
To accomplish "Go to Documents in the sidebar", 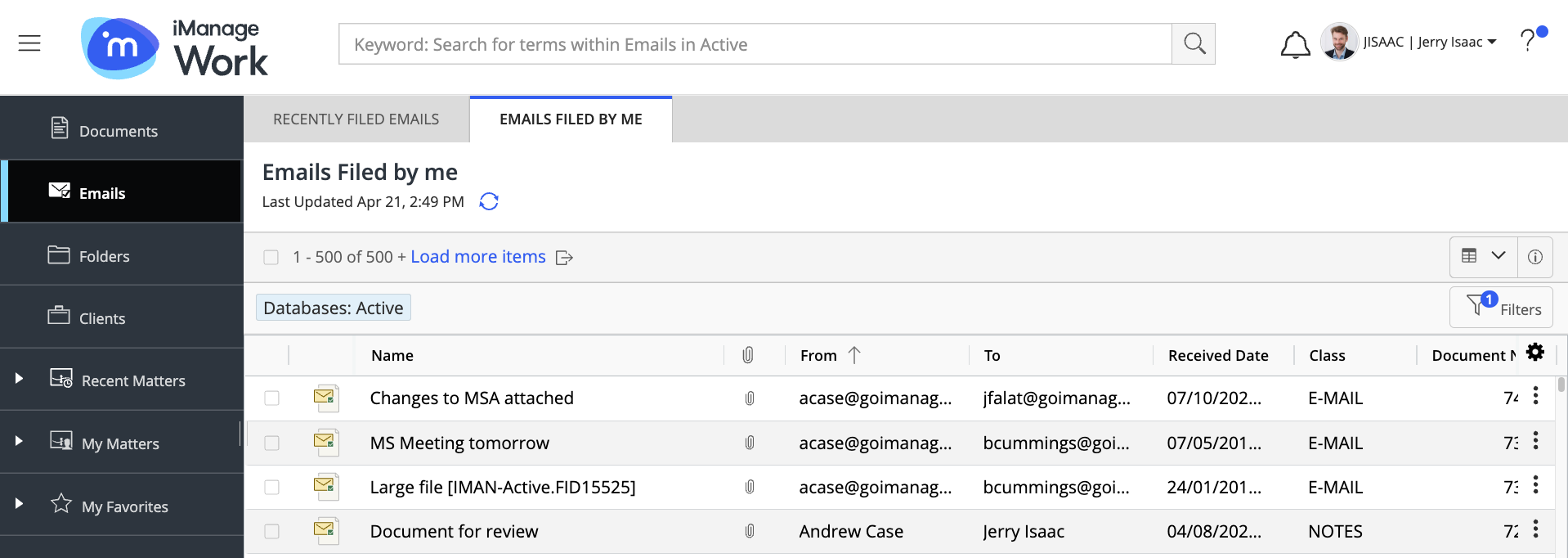I will click(118, 131).
